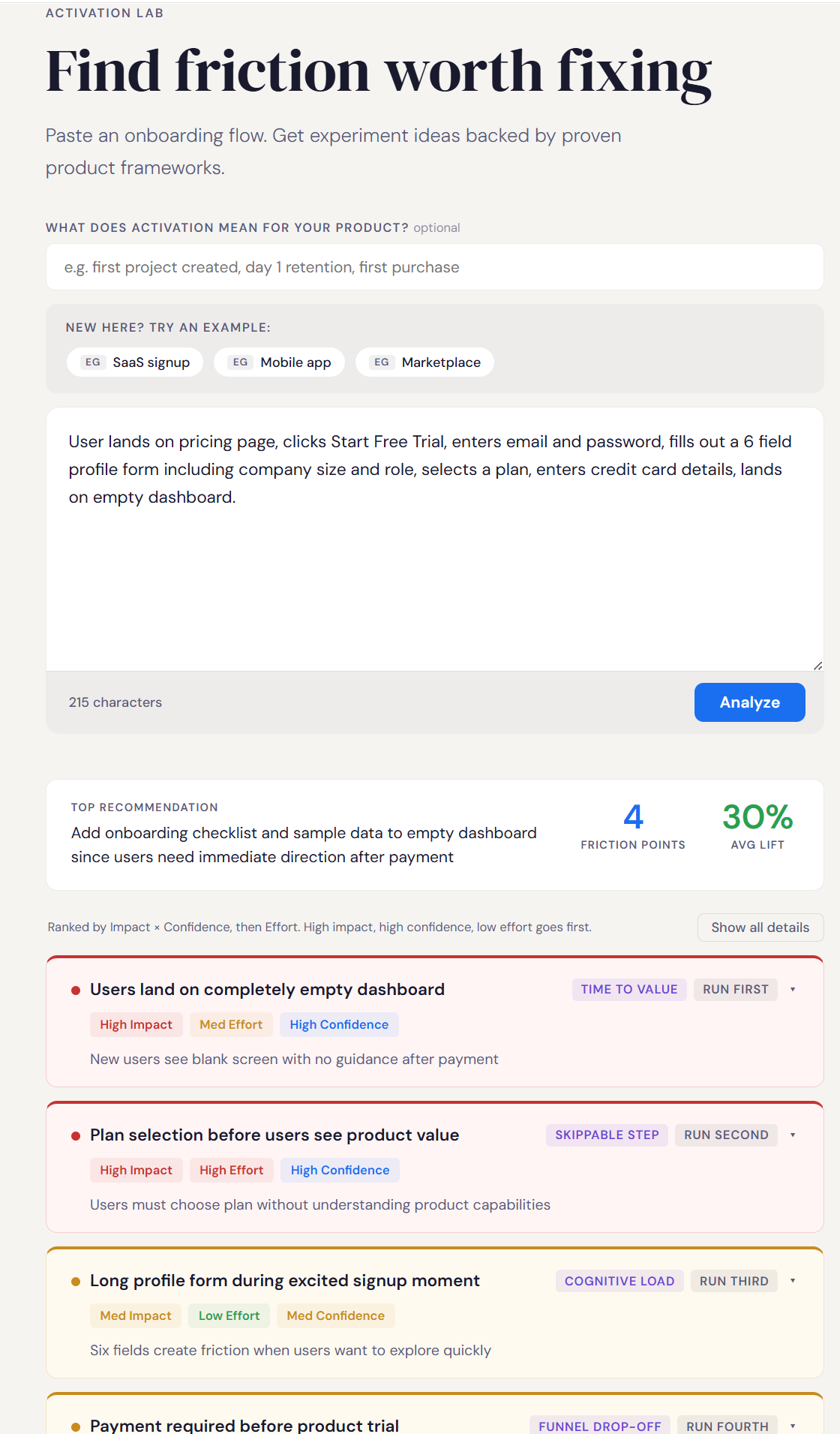Viewport: 840px width, 1434px height.
Task: Expand the RUN FIRST dropdown
Action: (793, 989)
